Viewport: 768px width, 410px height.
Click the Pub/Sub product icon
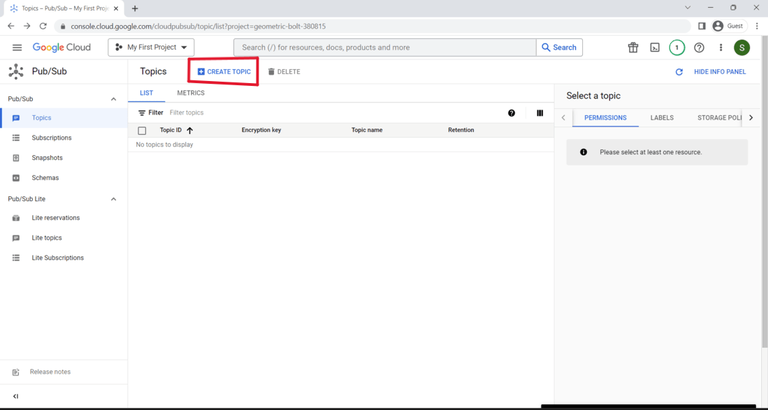click(16, 72)
